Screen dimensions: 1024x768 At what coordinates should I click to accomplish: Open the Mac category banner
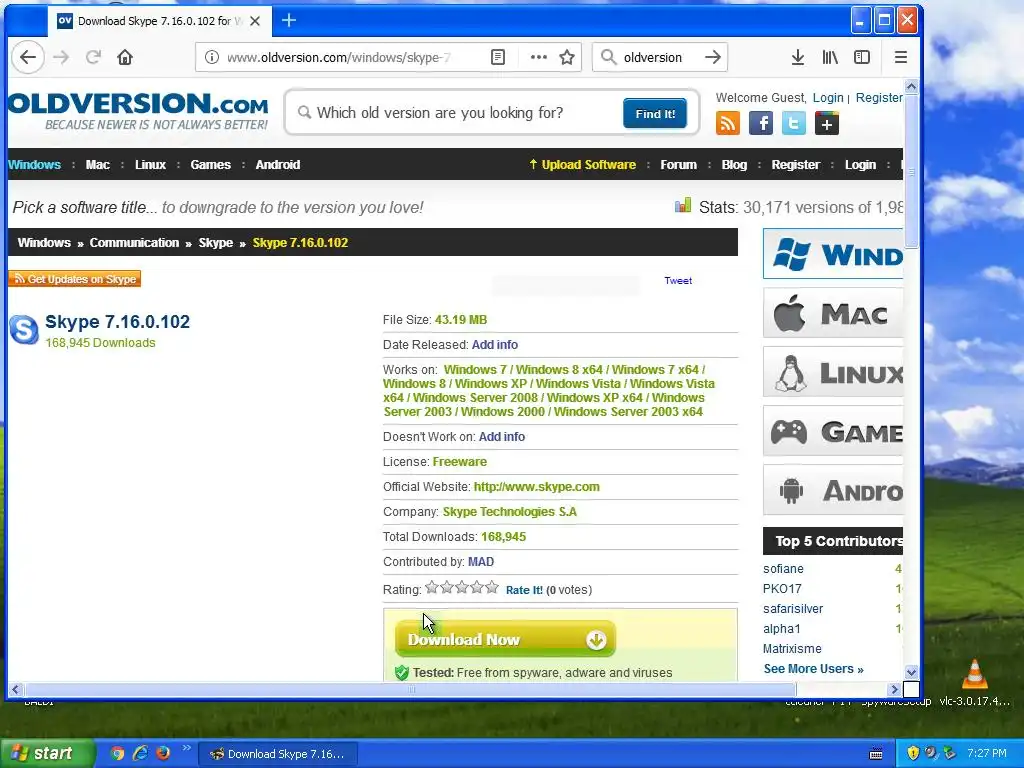coord(833,313)
